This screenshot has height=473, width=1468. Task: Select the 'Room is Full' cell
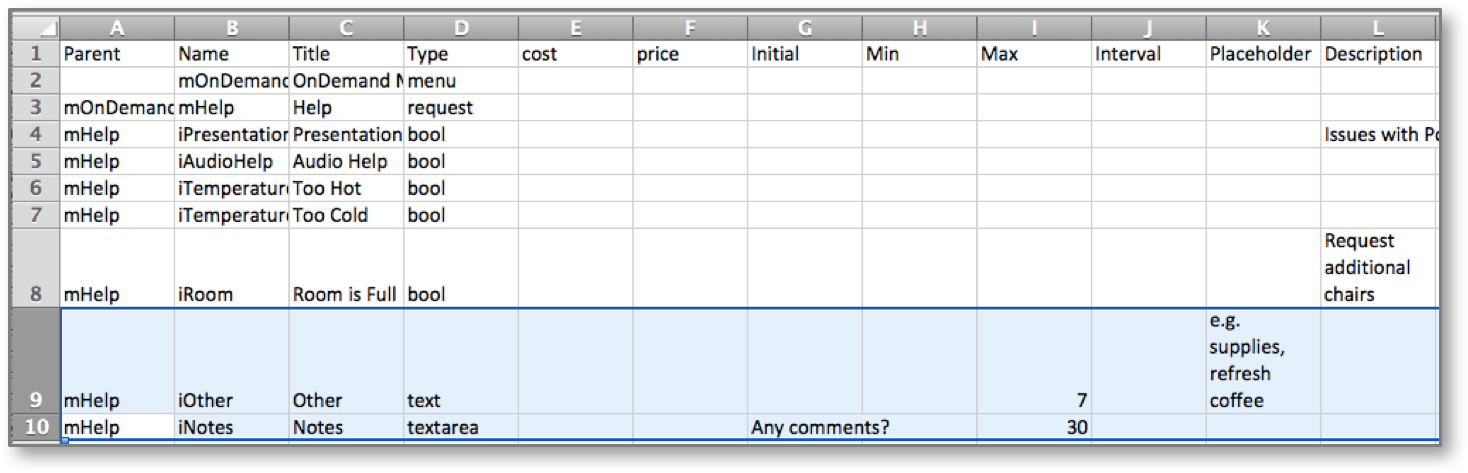pyautogui.click(x=347, y=268)
